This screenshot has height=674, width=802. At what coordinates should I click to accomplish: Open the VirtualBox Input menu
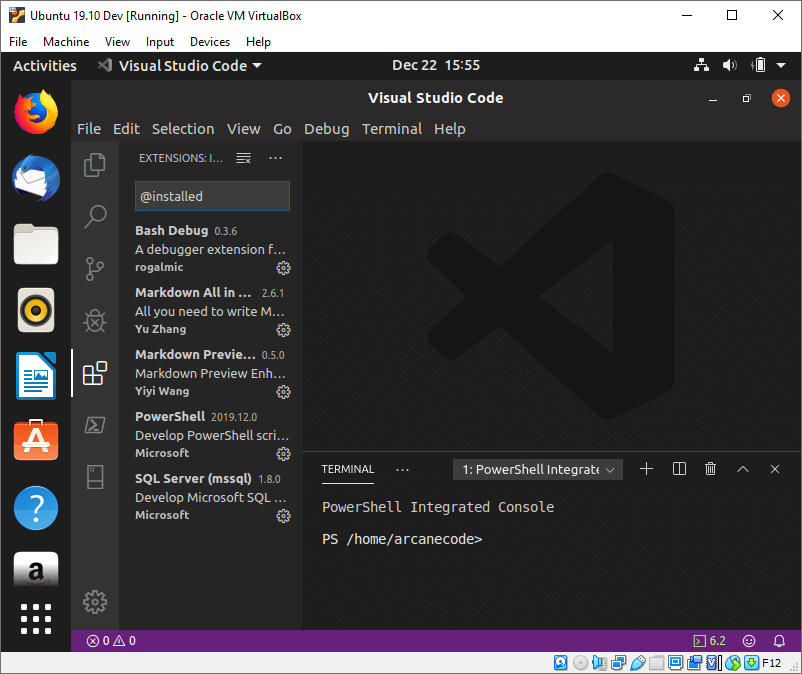pyautogui.click(x=160, y=42)
